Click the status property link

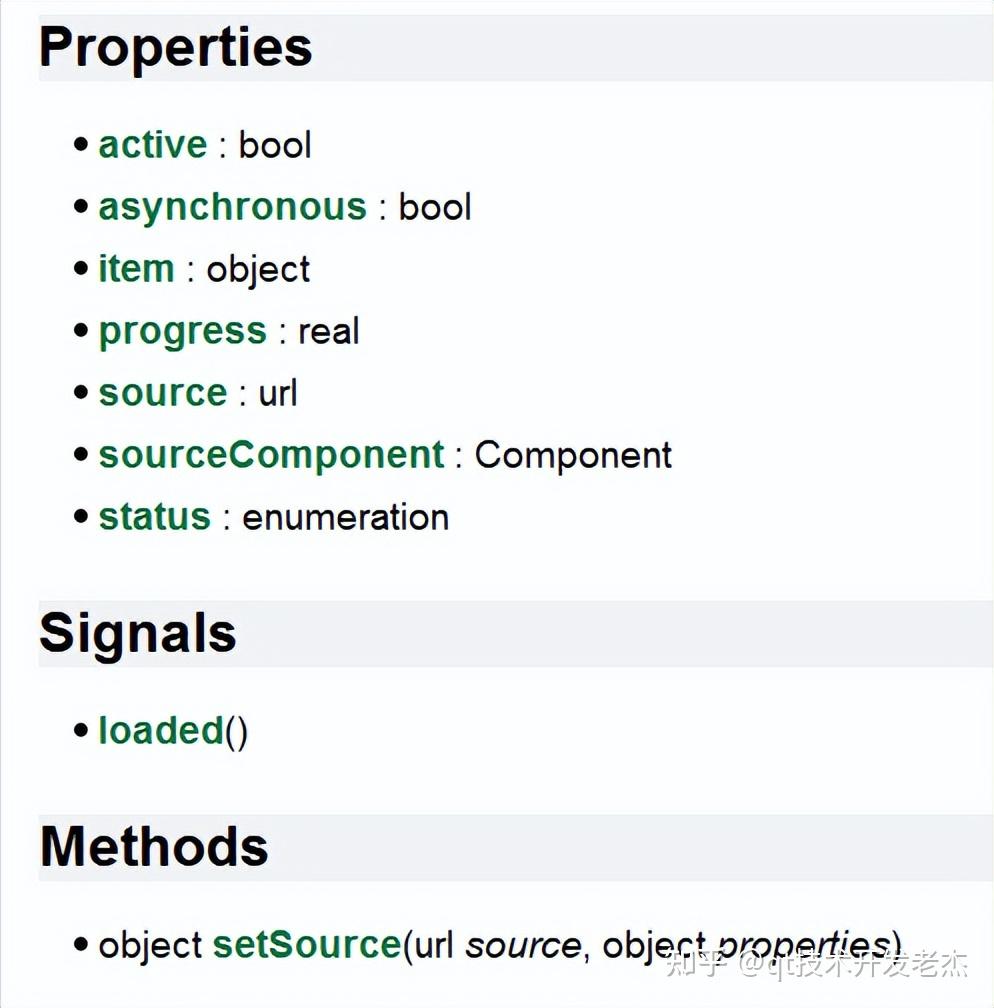point(154,517)
